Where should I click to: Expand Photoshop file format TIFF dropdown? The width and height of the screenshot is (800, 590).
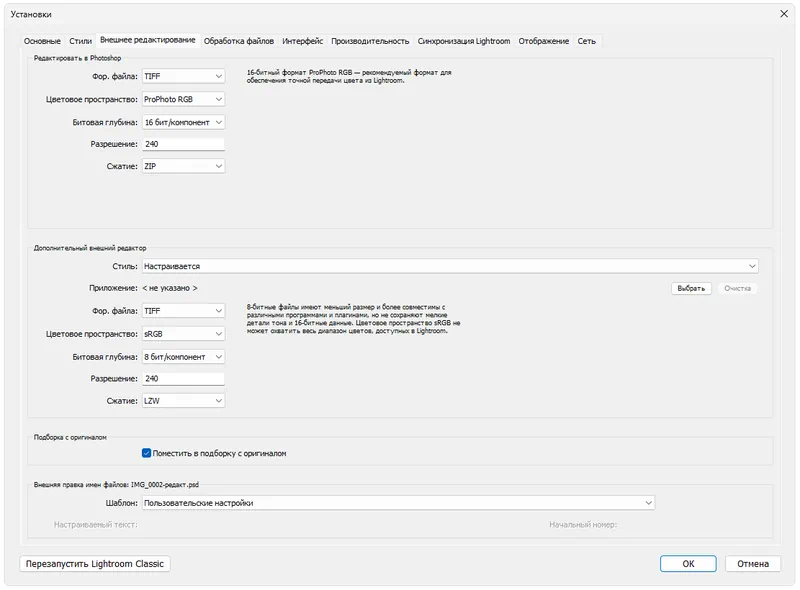point(183,76)
